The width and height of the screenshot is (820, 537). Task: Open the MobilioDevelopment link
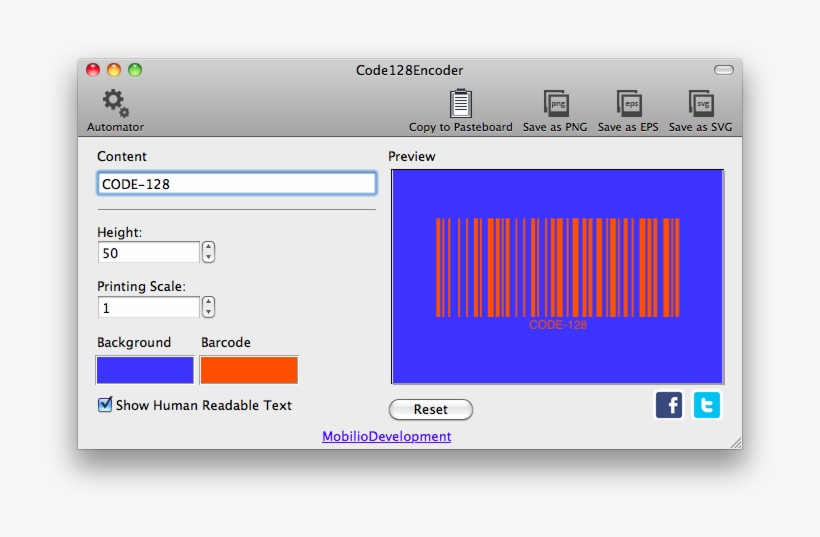386,437
